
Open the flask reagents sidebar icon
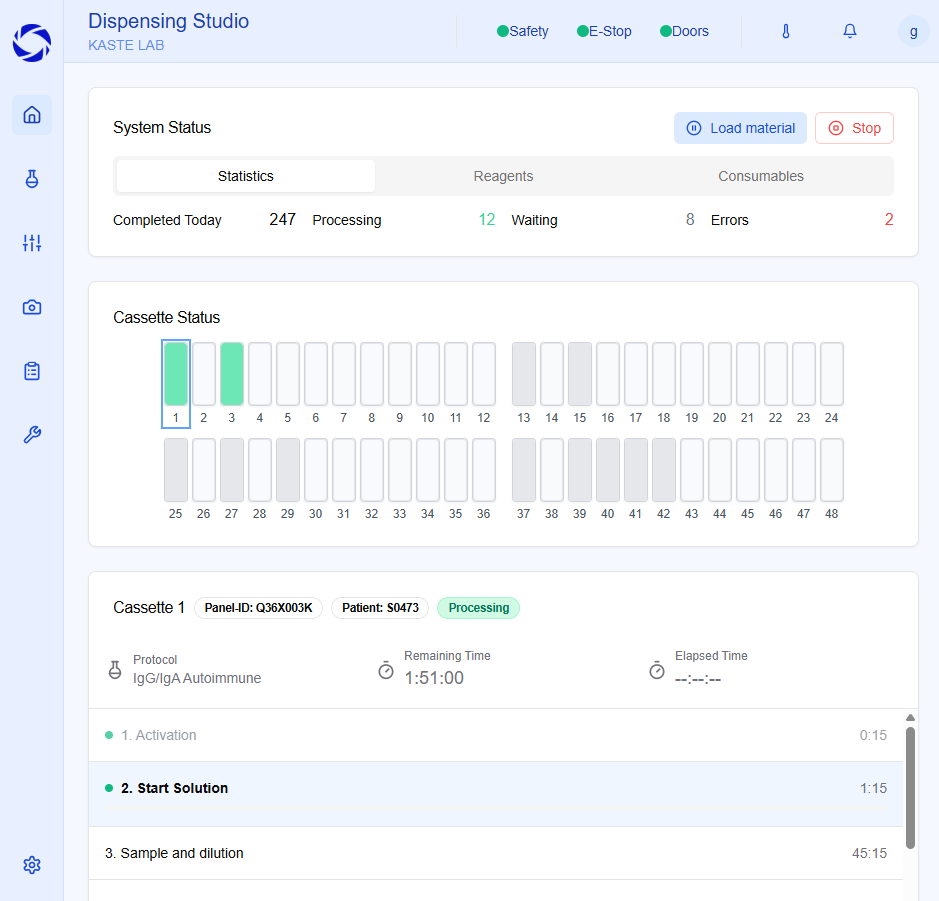32,179
